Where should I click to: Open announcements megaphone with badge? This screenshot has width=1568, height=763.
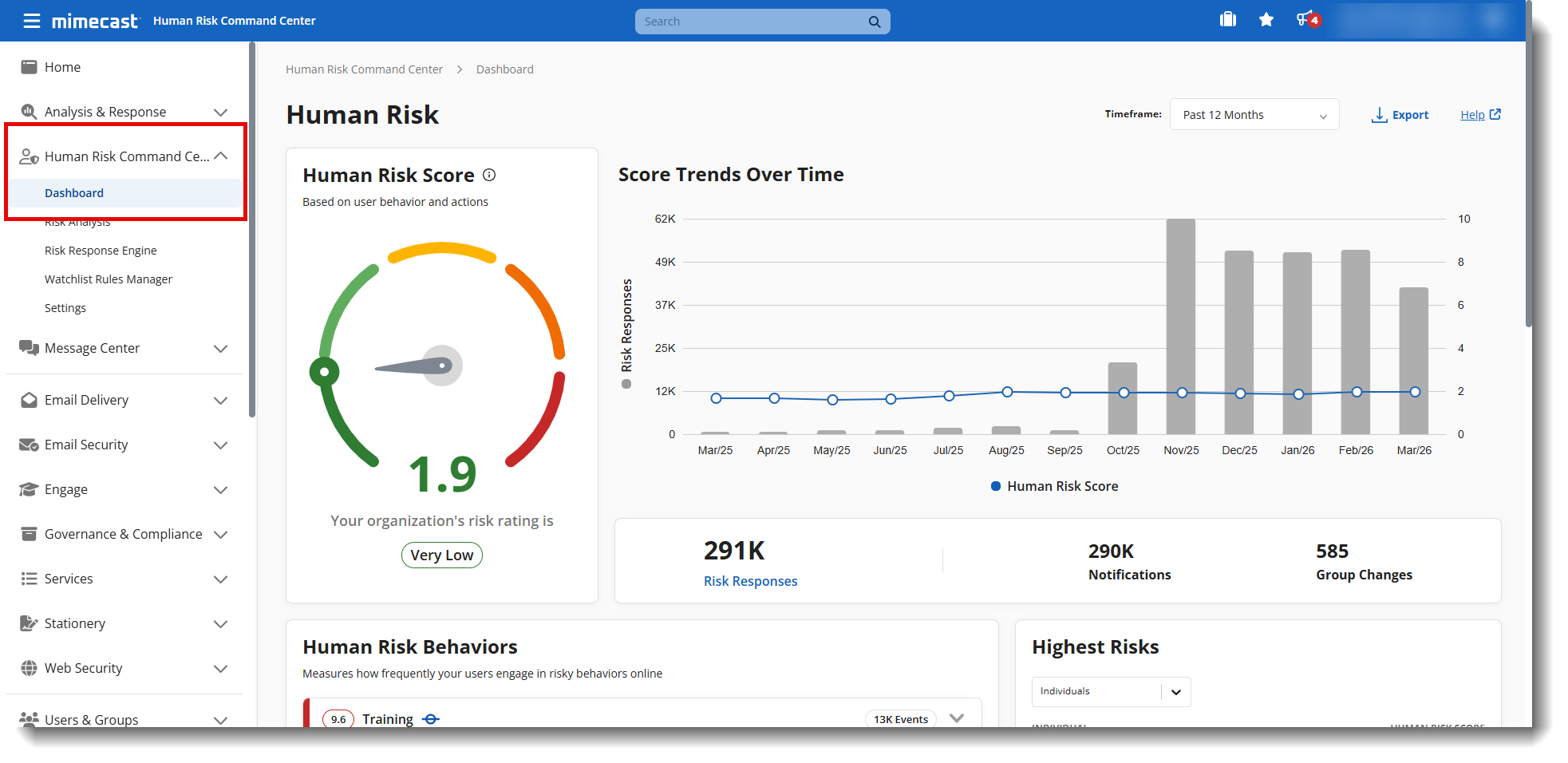1306,20
